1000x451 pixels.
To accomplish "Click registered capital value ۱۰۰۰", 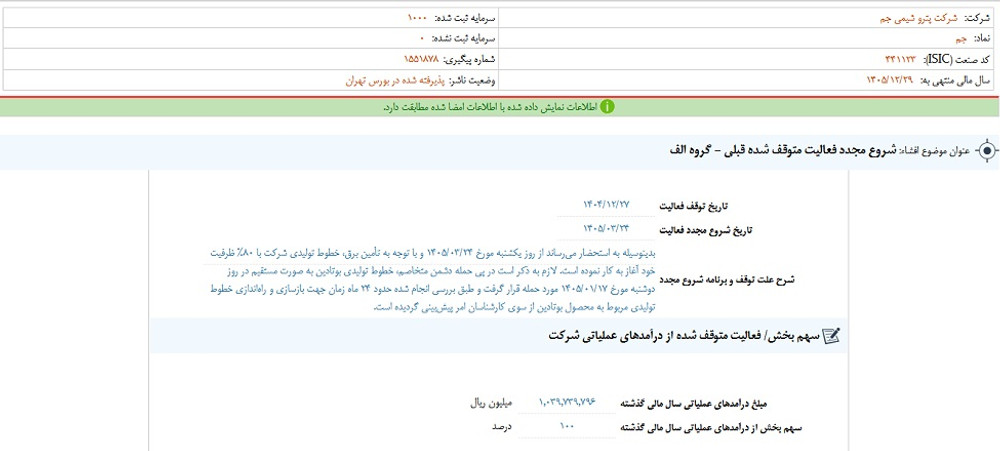I will point(418,18).
